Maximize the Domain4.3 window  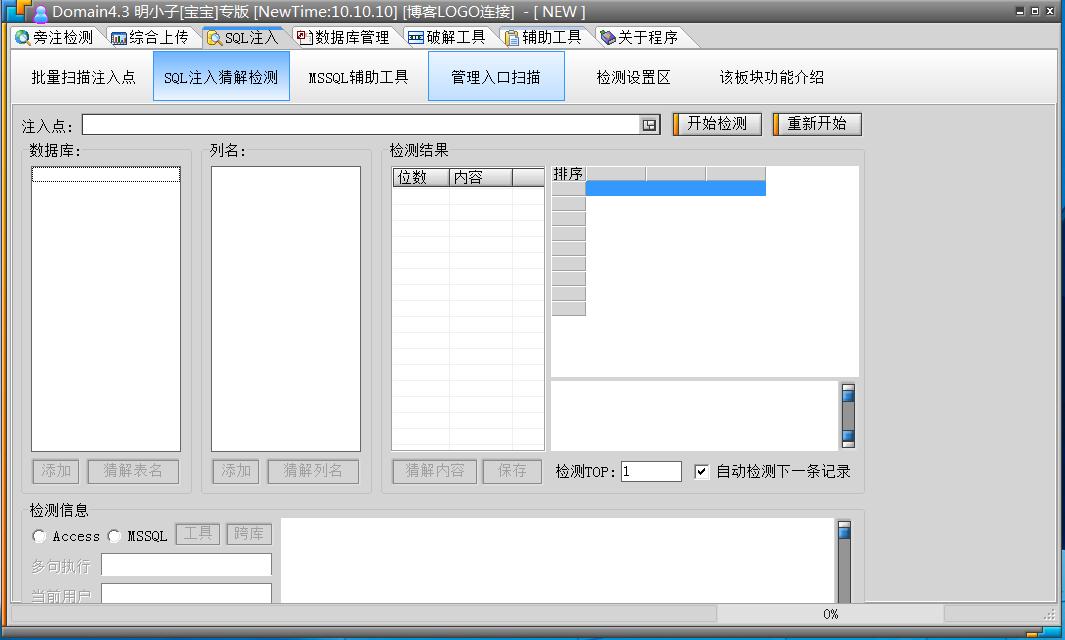(x=1035, y=11)
